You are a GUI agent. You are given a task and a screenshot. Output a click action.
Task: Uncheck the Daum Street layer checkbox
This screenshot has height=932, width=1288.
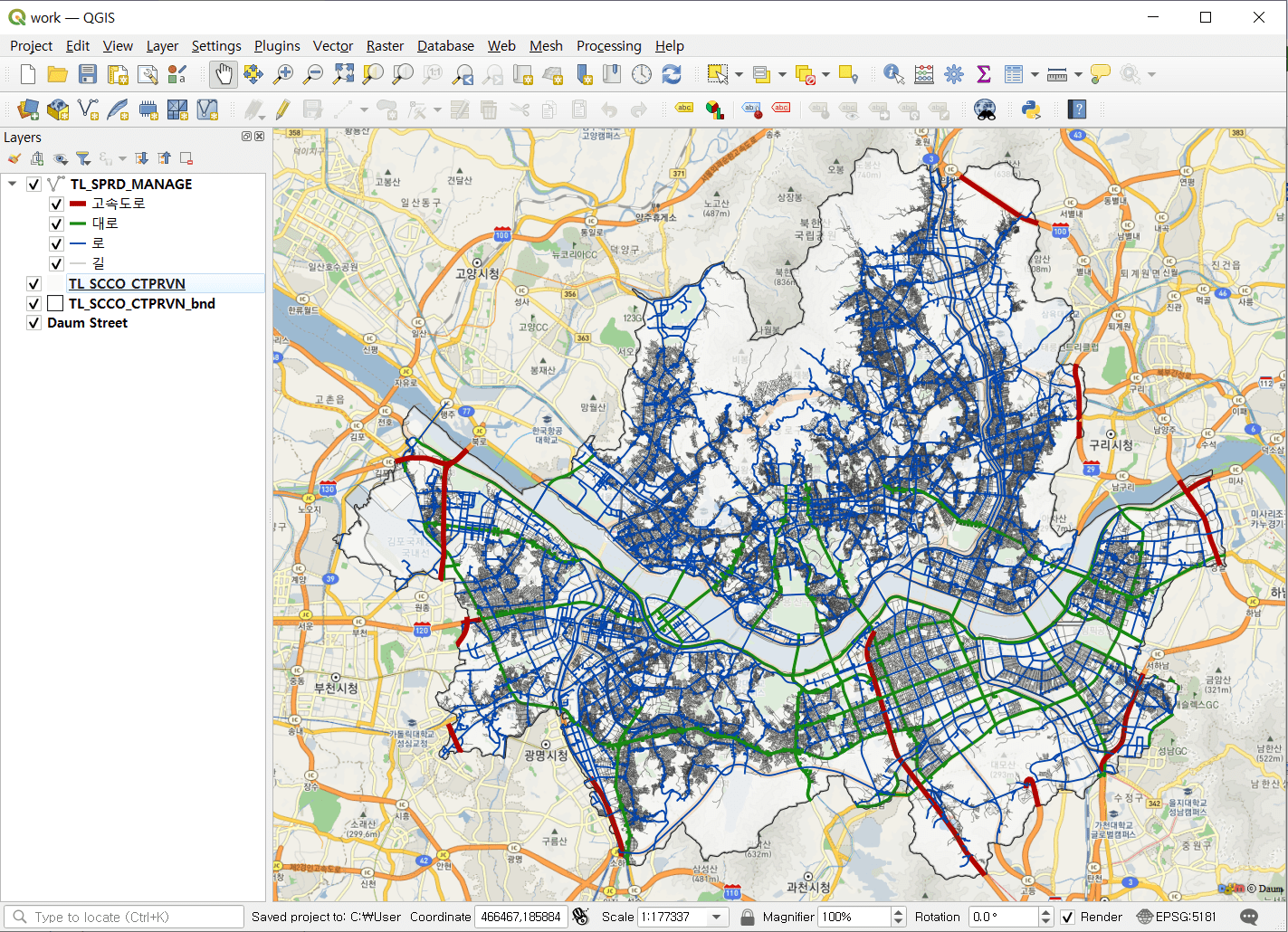pyautogui.click(x=33, y=323)
